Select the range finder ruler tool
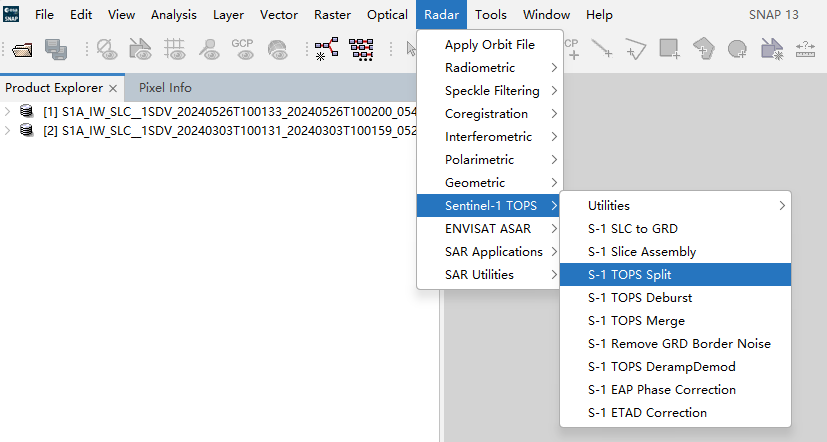This screenshot has width=827, height=442. 805,50
